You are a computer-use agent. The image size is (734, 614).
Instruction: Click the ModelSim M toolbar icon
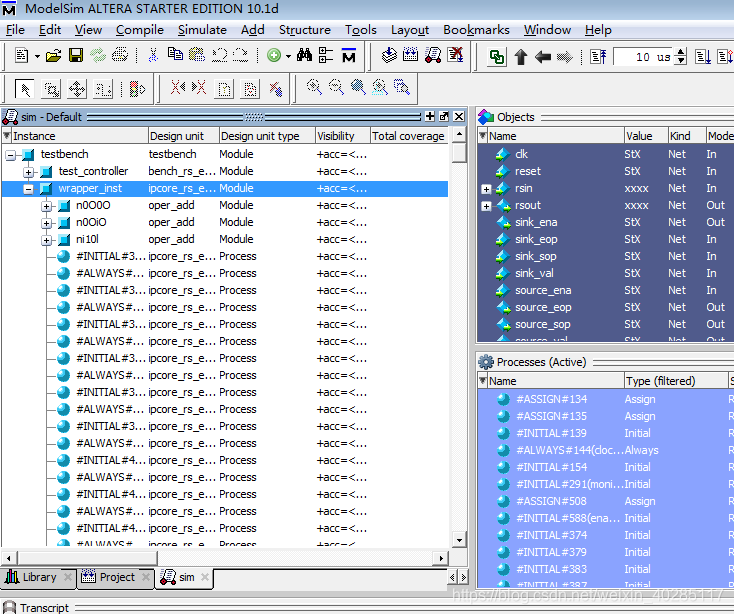(x=349, y=55)
